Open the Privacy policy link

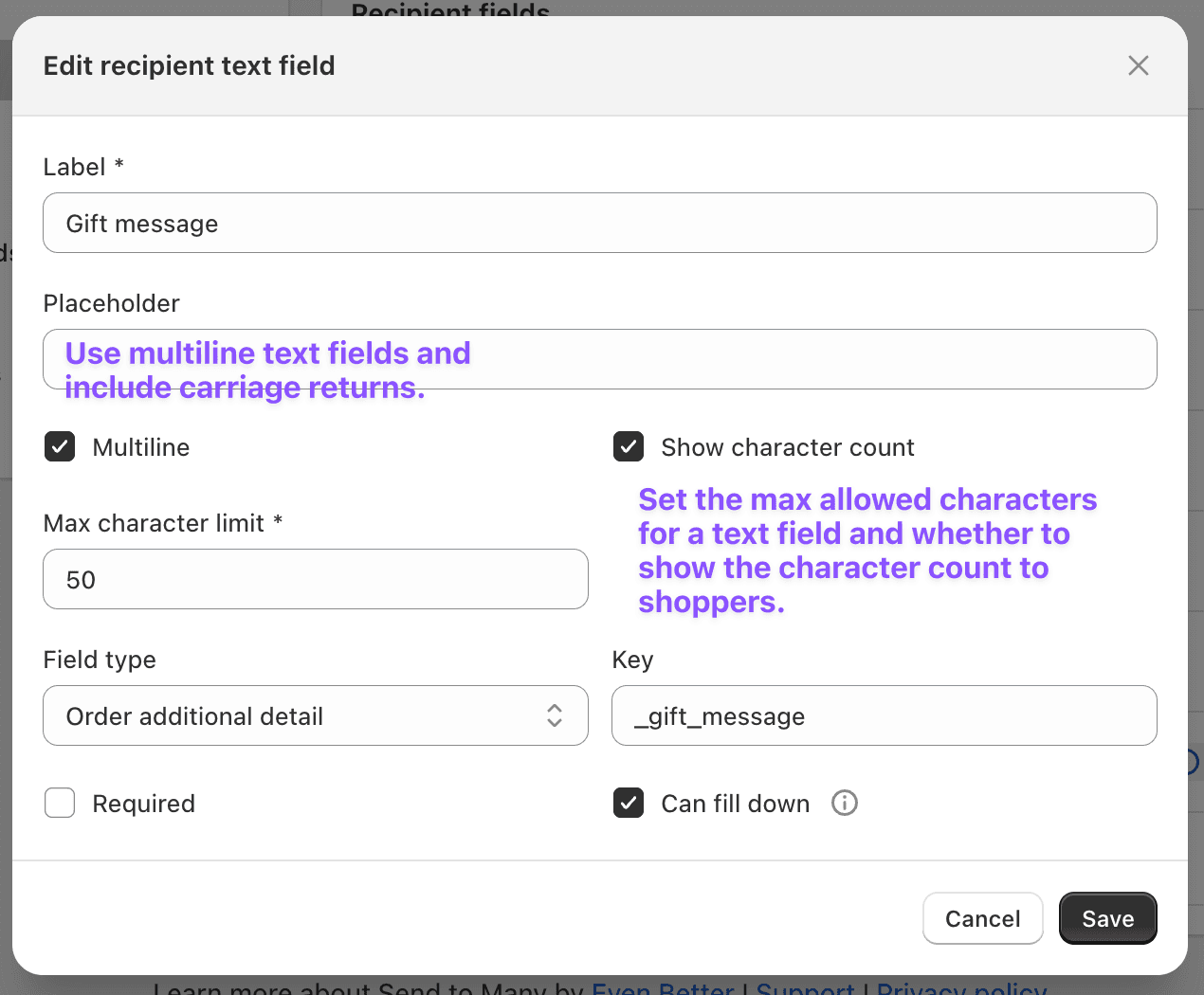(960, 989)
